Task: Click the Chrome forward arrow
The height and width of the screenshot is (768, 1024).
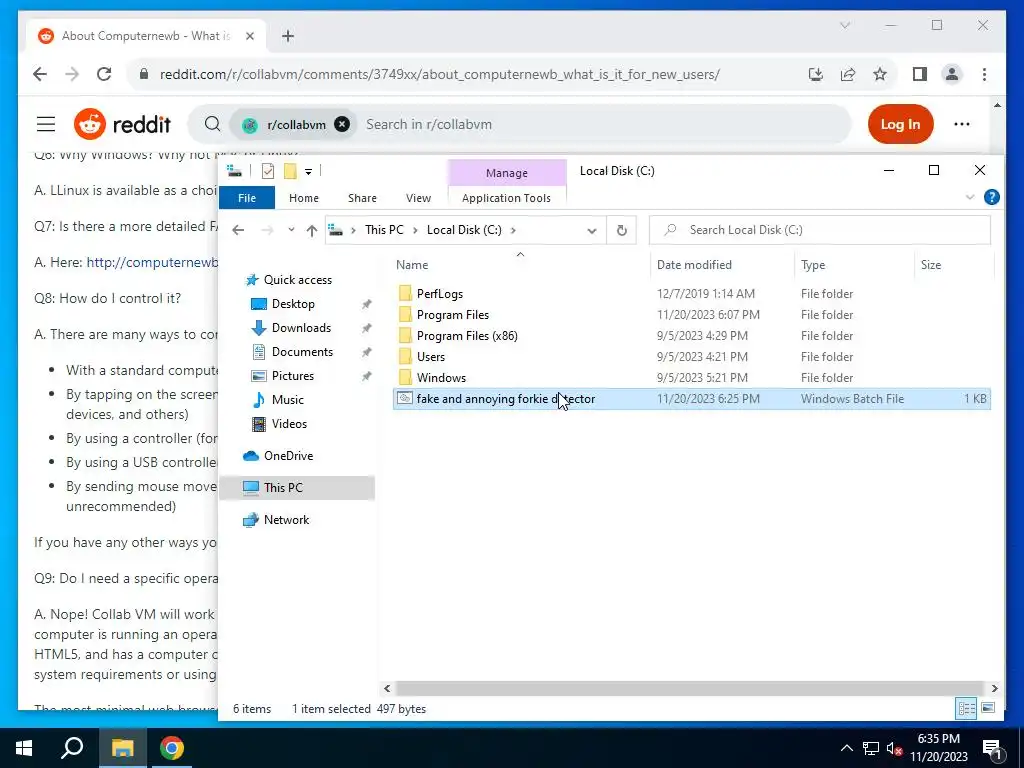Action: tap(72, 74)
